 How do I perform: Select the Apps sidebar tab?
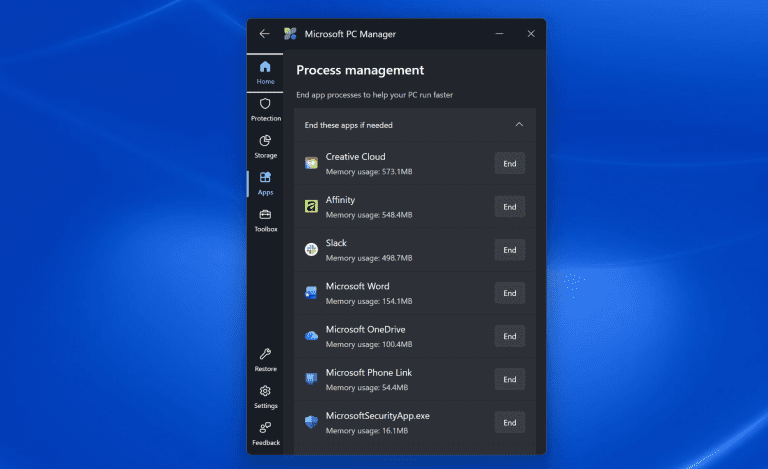pyautogui.click(x=265, y=183)
